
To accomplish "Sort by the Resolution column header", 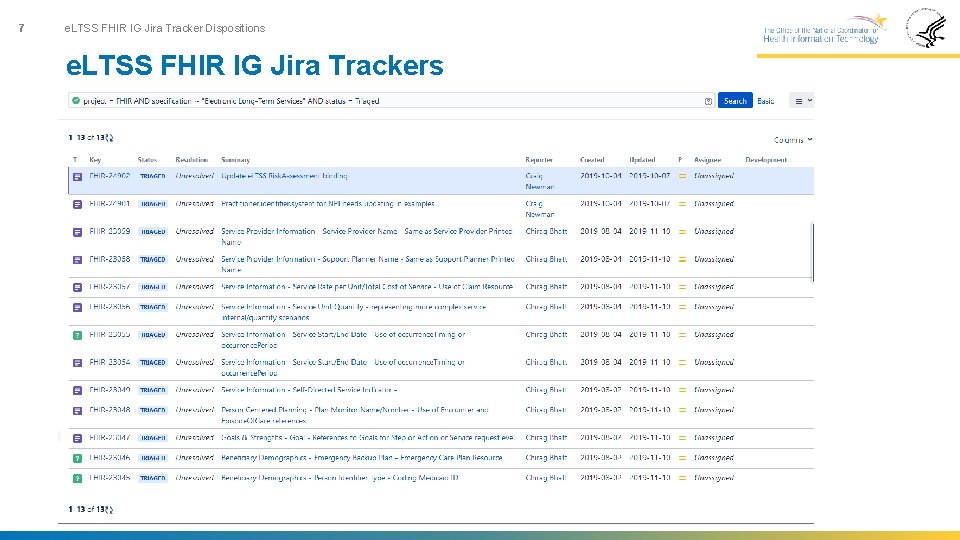I will click(x=192, y=160).
